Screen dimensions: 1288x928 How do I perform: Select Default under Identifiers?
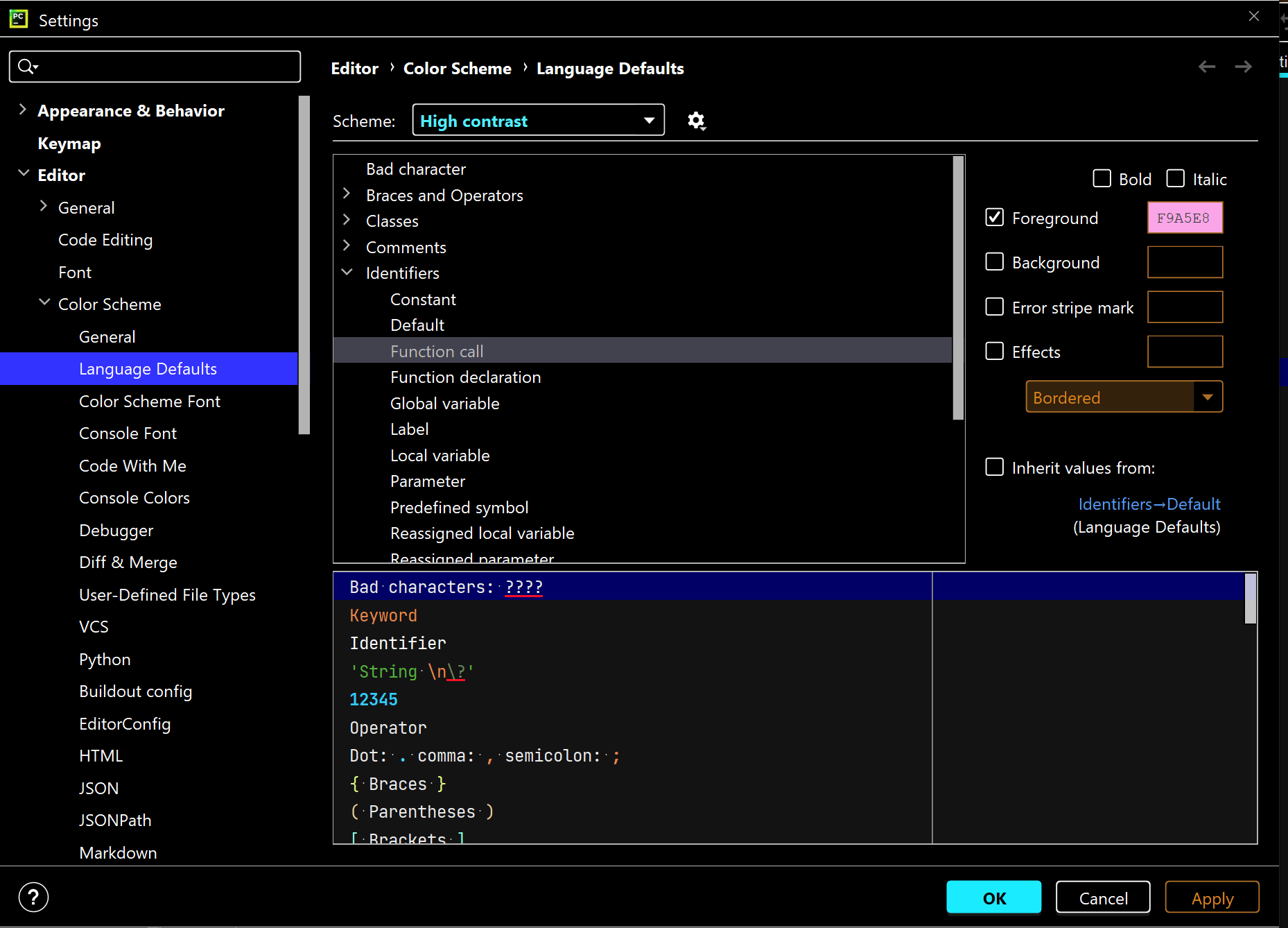(417, 325)
